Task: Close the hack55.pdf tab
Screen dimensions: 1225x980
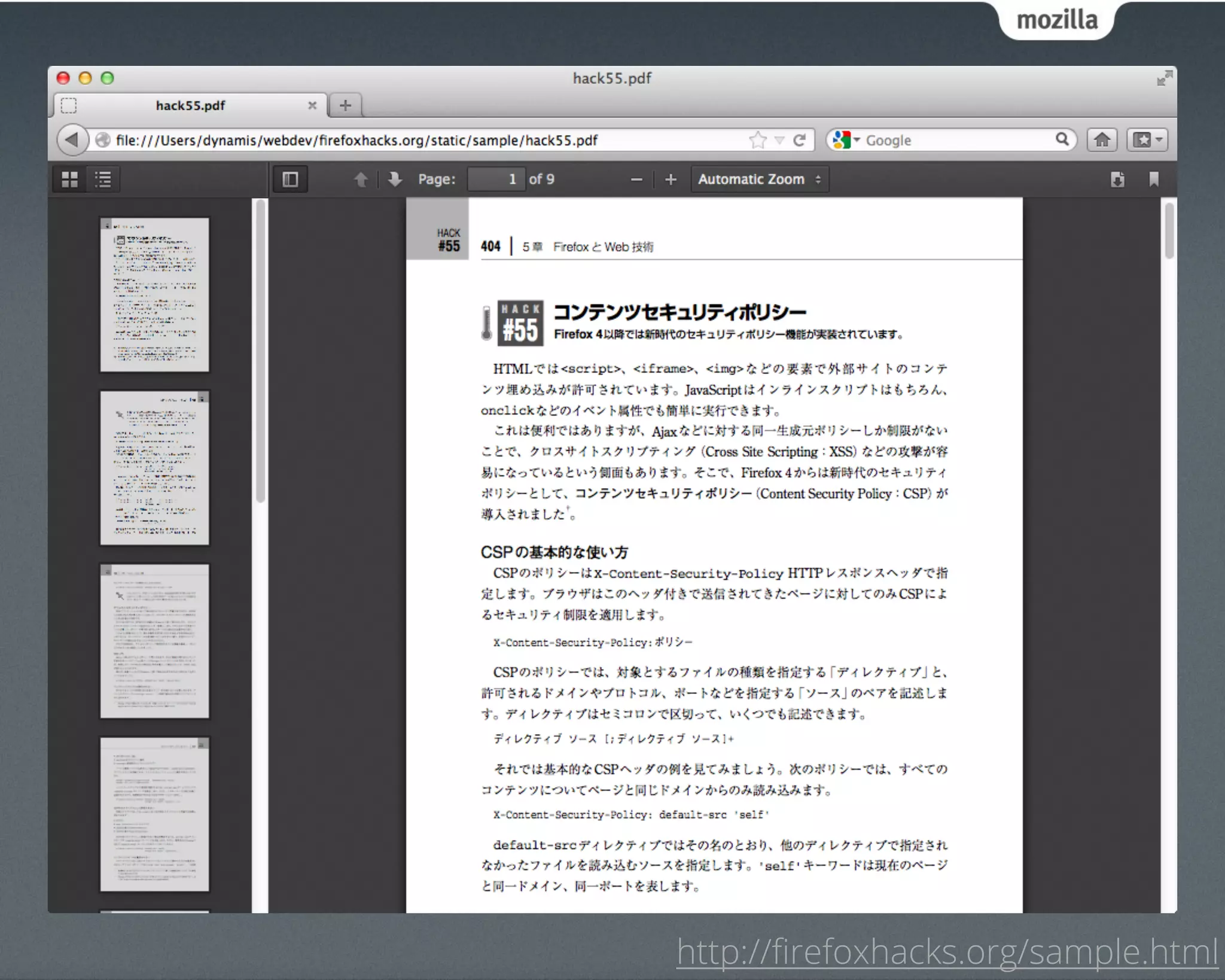Action: point(312,105)
